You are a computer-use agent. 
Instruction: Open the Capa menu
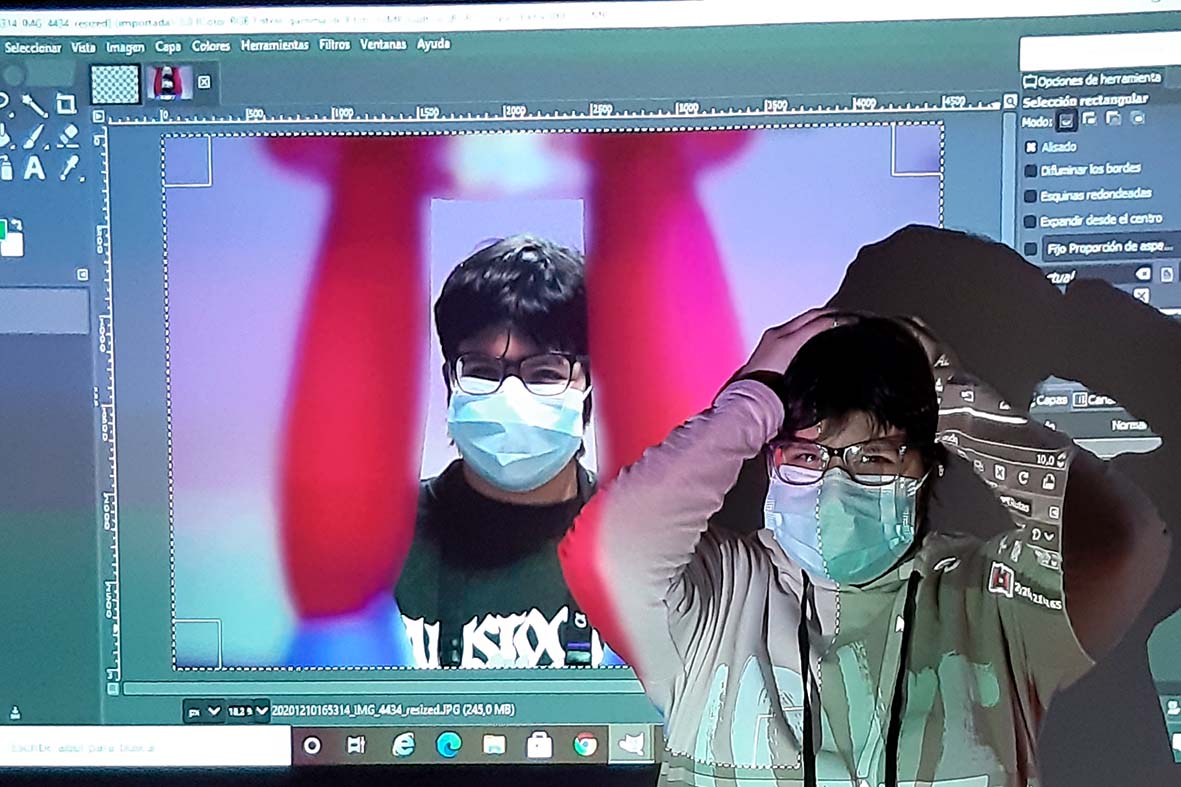point(168,47)
